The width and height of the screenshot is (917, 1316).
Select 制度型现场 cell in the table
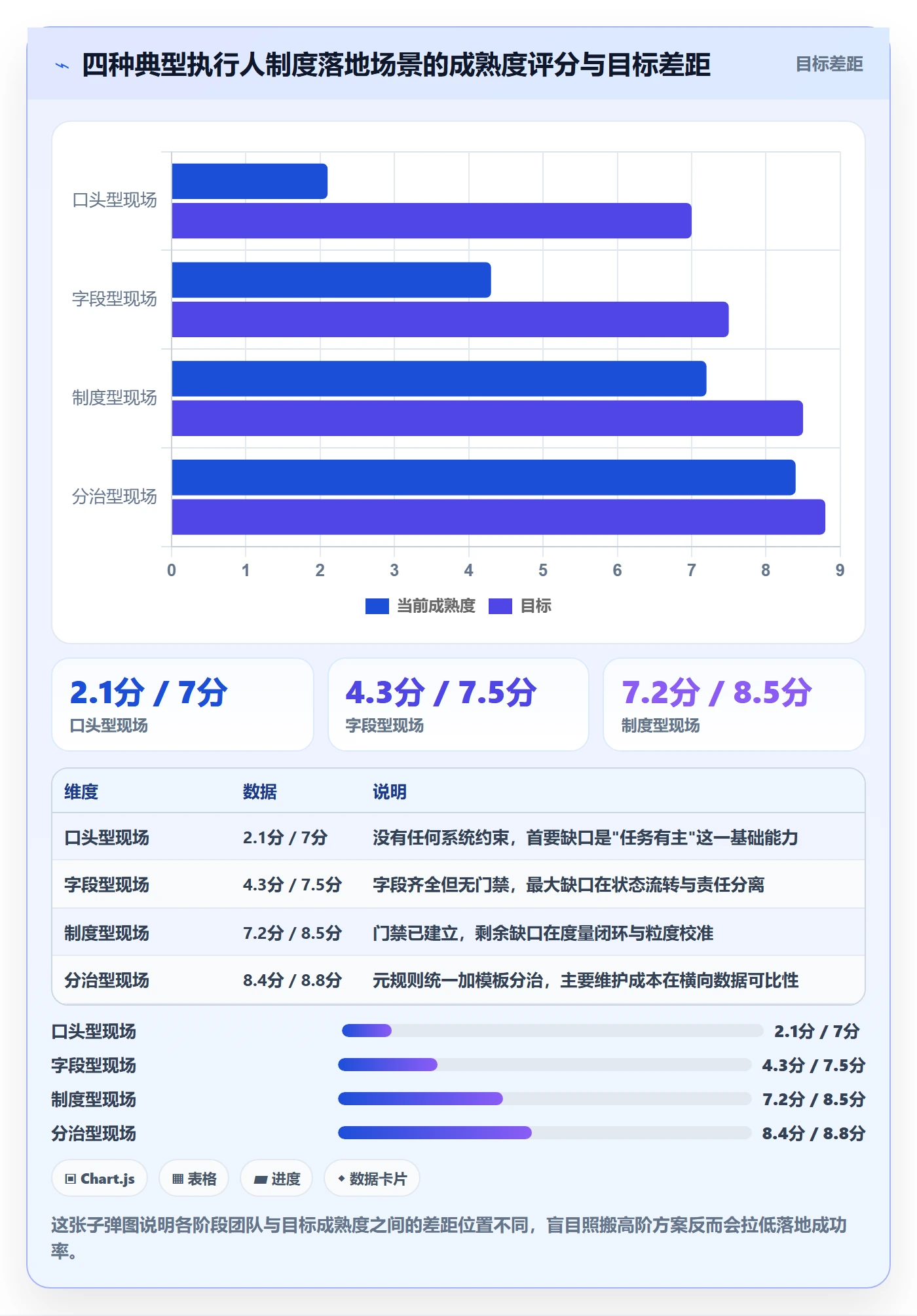point(107,933)
